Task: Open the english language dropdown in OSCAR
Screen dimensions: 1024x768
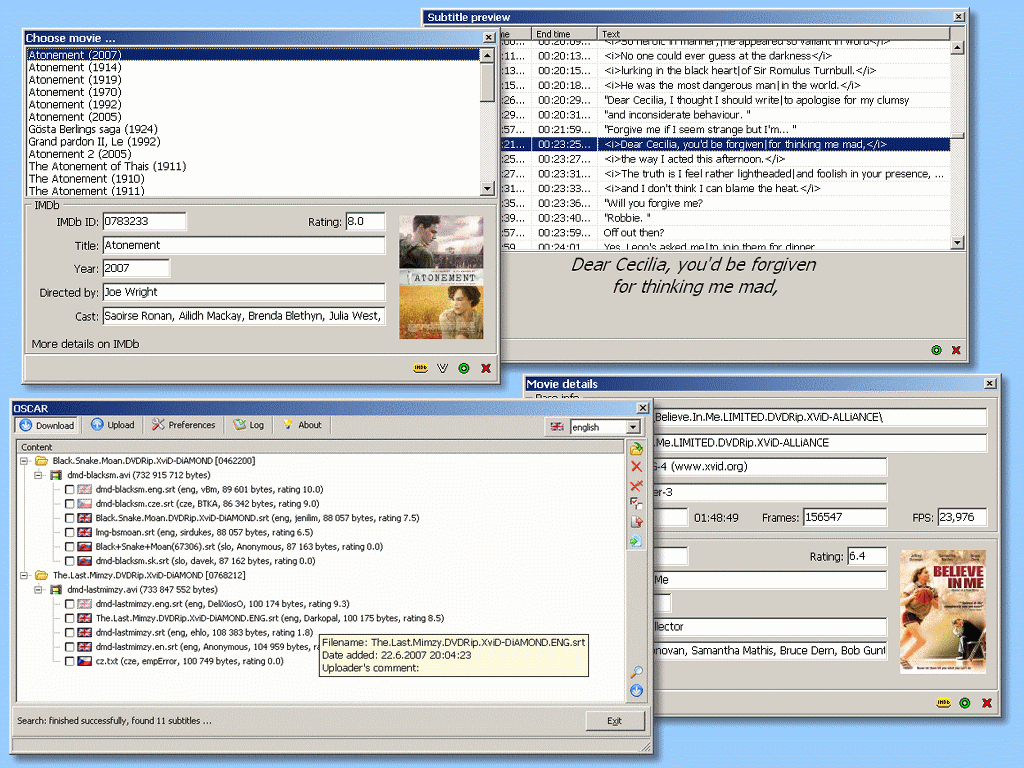Action: click(633, 427)
